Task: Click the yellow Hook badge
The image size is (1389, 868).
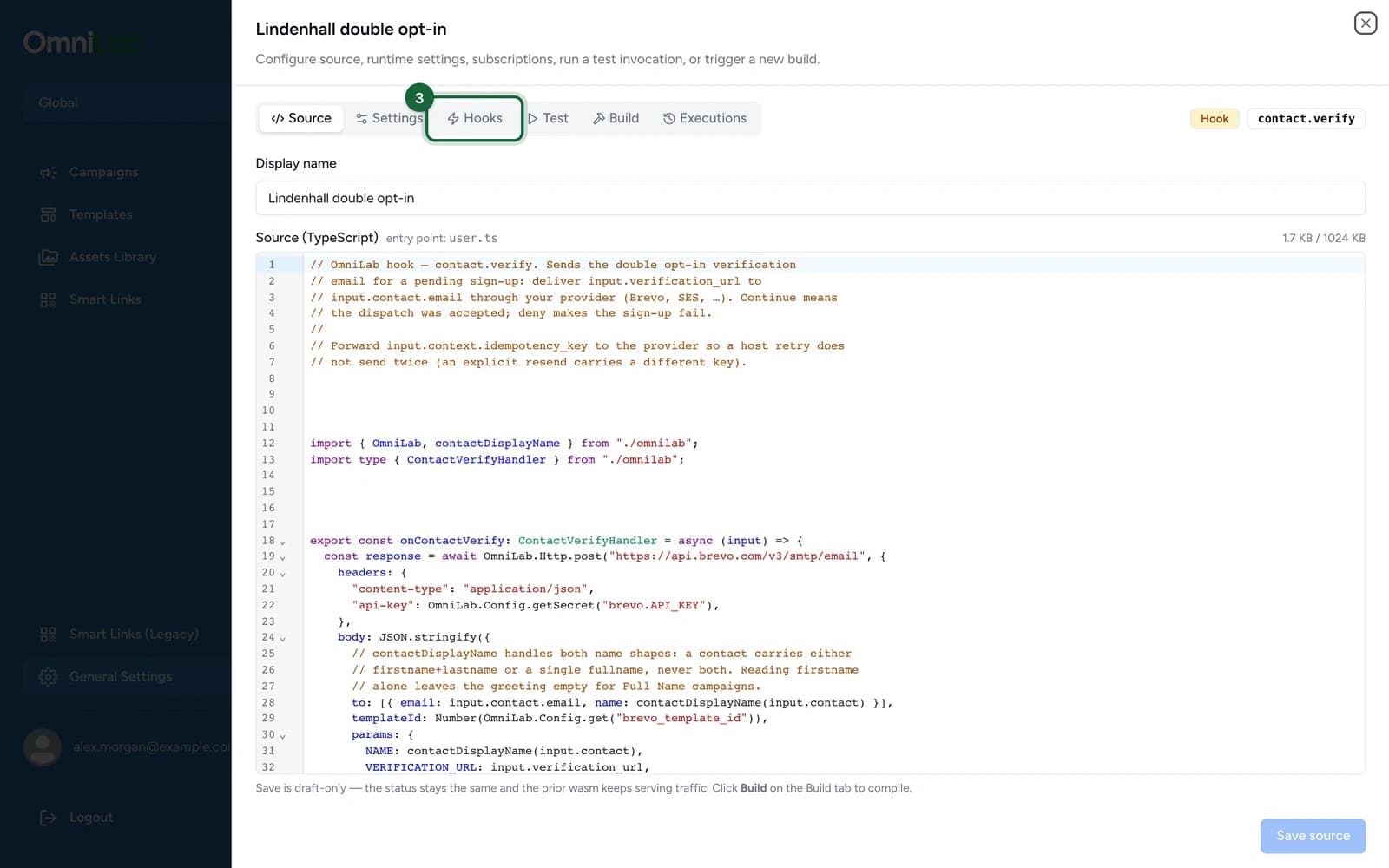Action: click(x=1214, y=119)
